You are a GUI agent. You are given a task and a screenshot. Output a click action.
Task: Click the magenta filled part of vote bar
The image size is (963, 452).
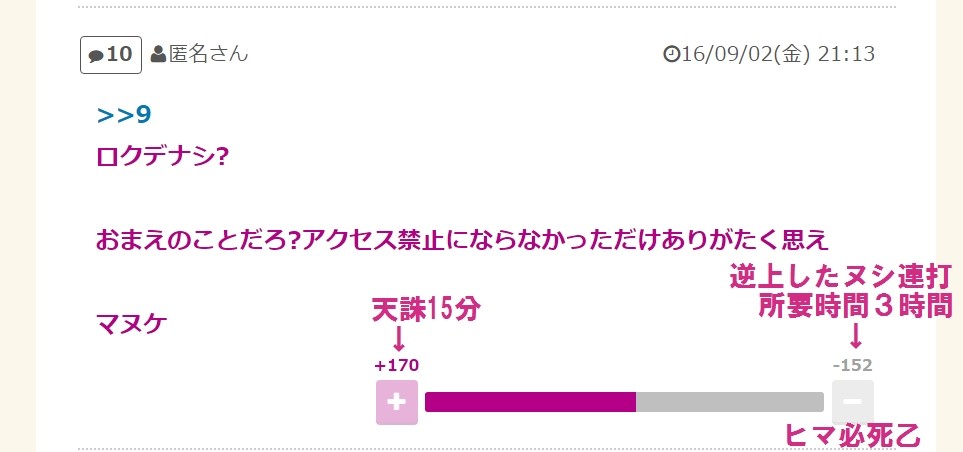click(x=530, y=402)
